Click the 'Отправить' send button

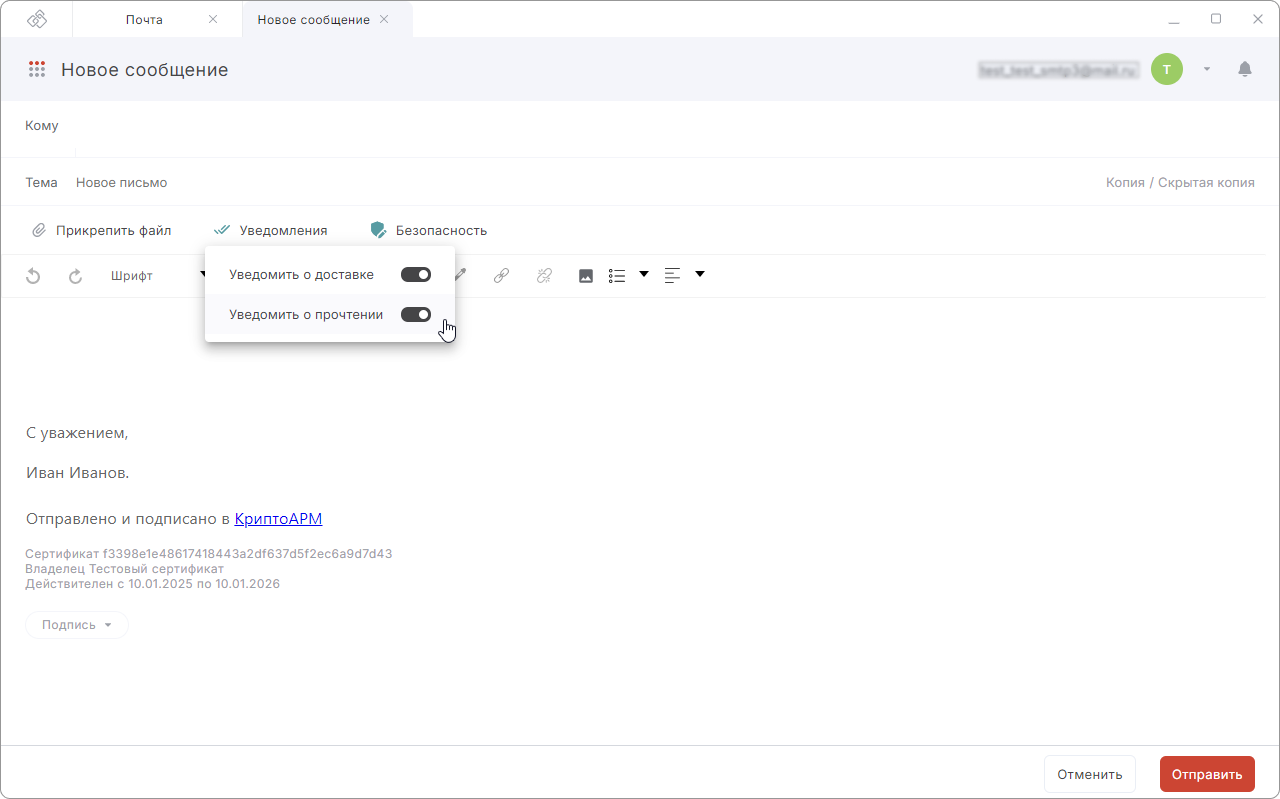[1207, 774]
